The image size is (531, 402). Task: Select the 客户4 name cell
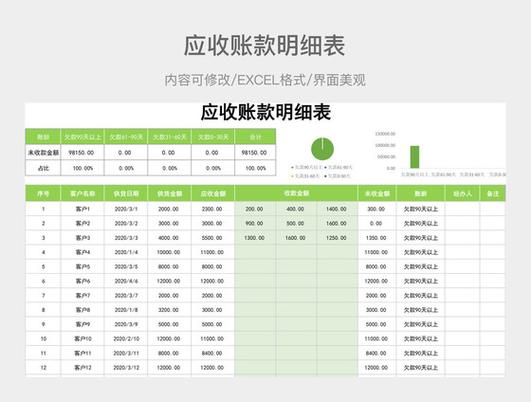pyautogui.click(x=83, y=252)
